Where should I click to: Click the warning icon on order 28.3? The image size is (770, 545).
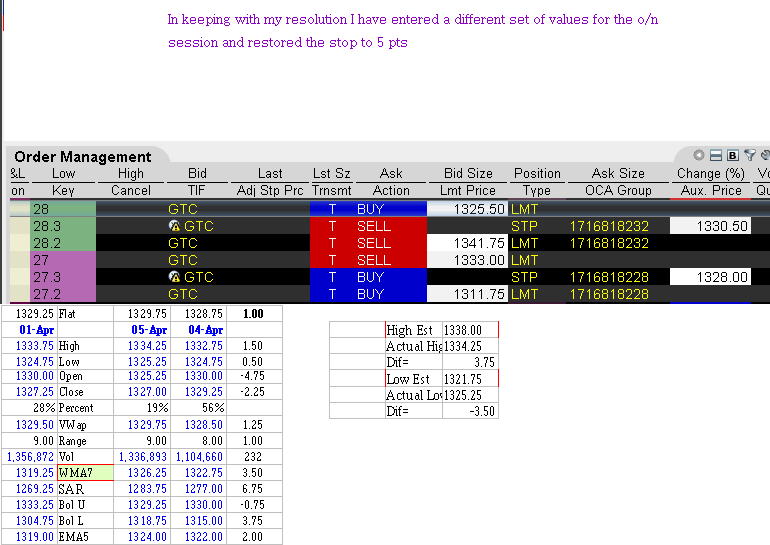tap(174, 226)
